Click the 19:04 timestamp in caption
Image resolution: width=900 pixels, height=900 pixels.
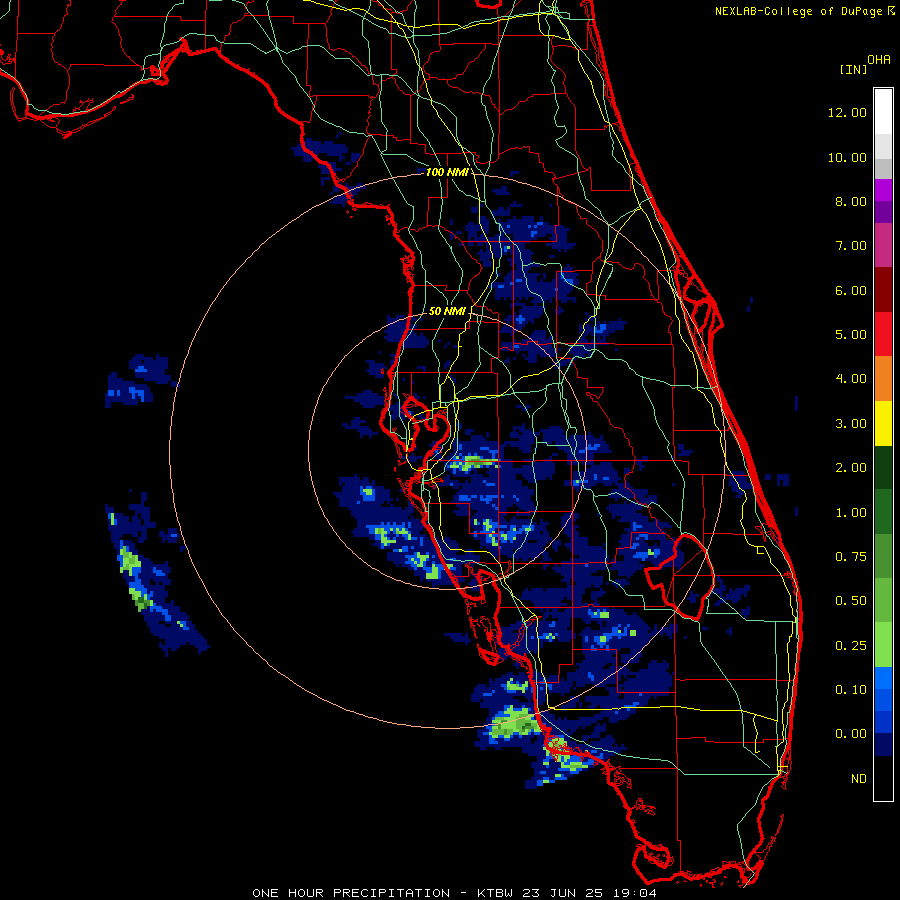point(633,893)
